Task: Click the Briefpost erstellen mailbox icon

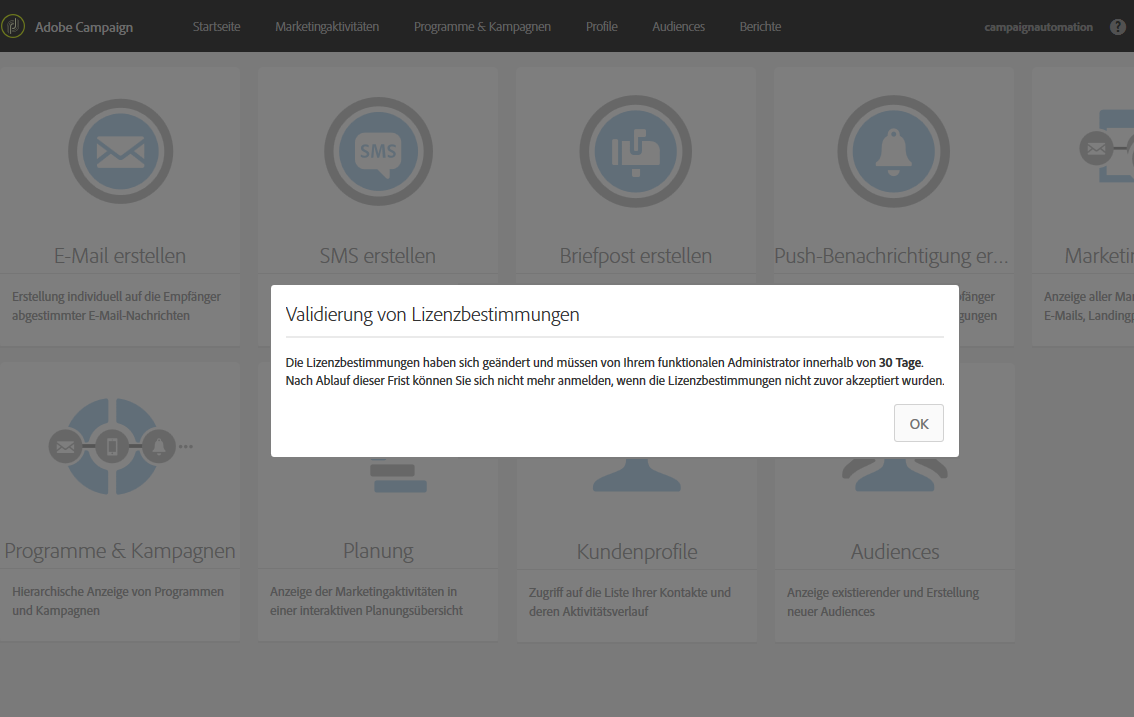Action: point(636,151)
